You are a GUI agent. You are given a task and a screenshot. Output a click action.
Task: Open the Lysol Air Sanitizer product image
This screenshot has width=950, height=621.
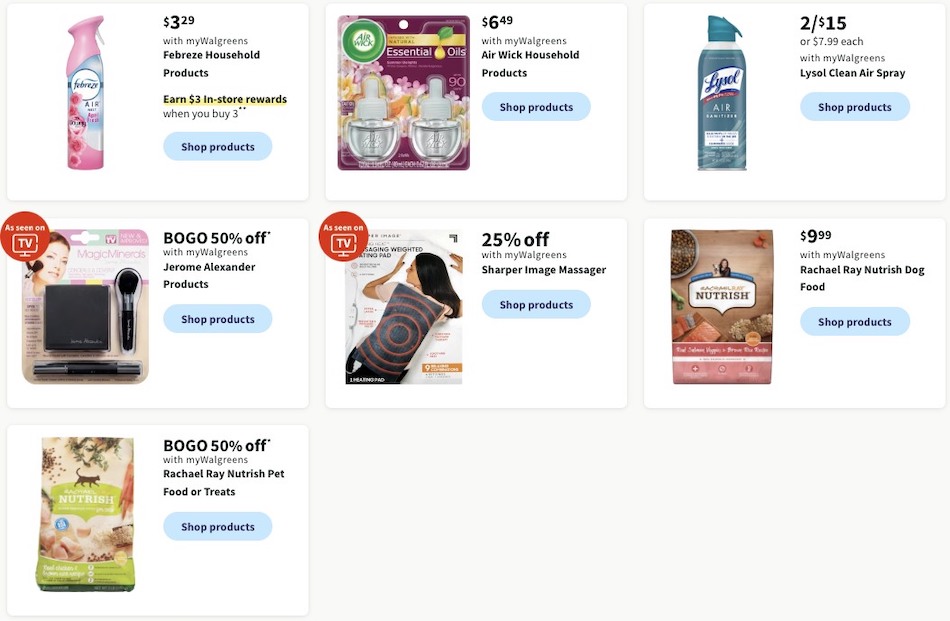722,91
